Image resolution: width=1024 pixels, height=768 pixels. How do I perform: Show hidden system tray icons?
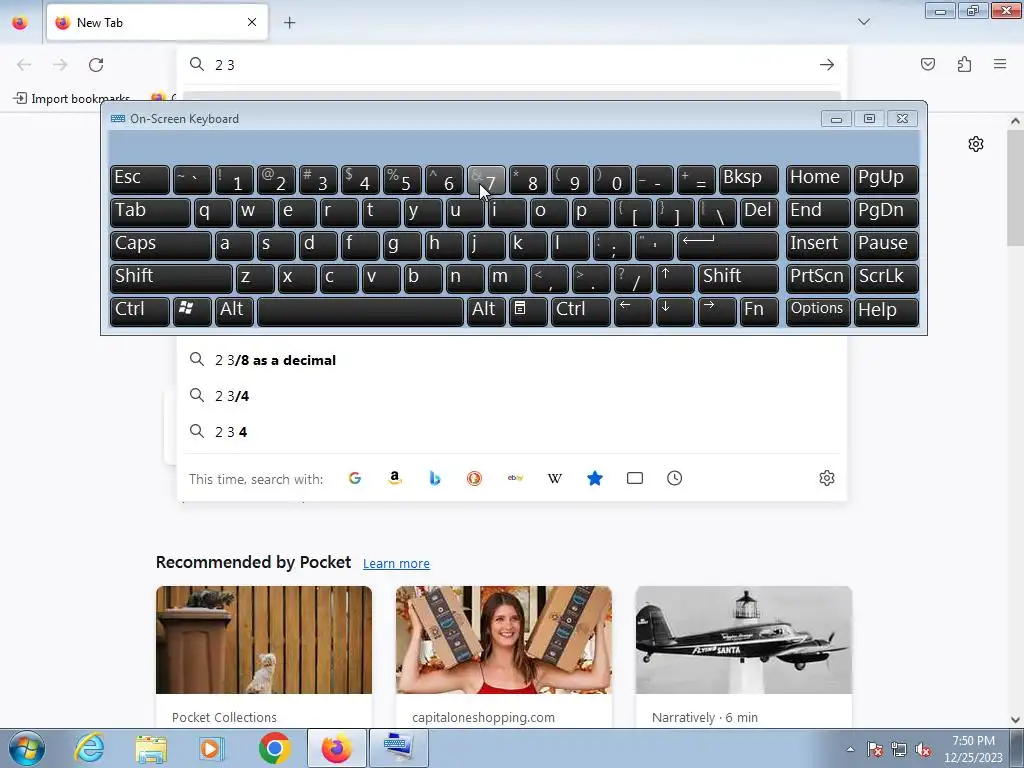[850, 749]
